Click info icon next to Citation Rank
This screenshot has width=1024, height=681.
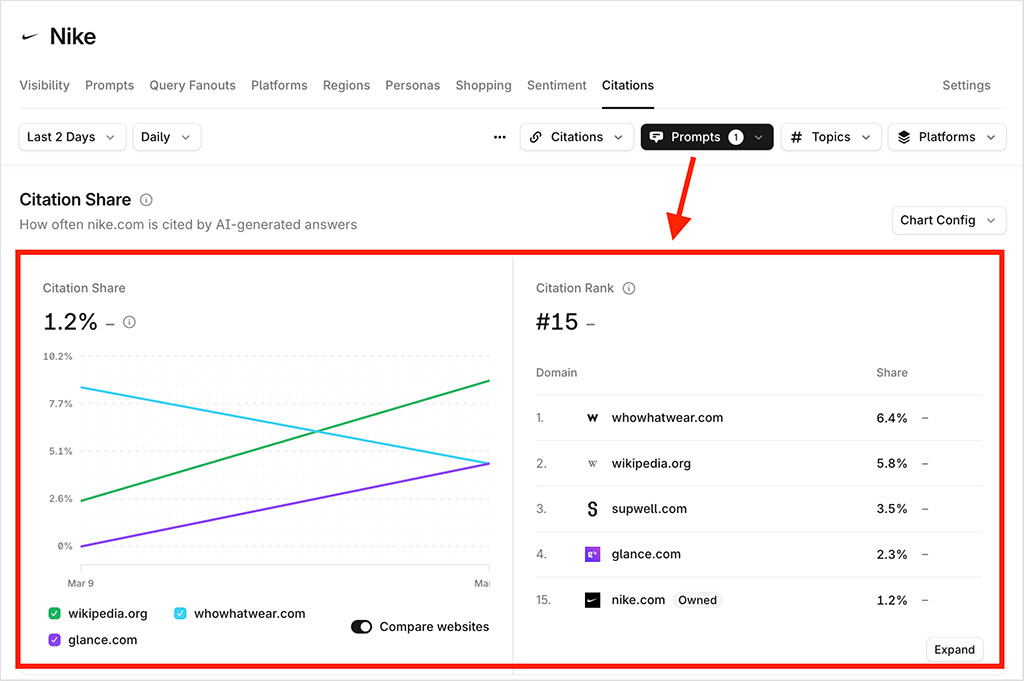[x=629, y=288]
